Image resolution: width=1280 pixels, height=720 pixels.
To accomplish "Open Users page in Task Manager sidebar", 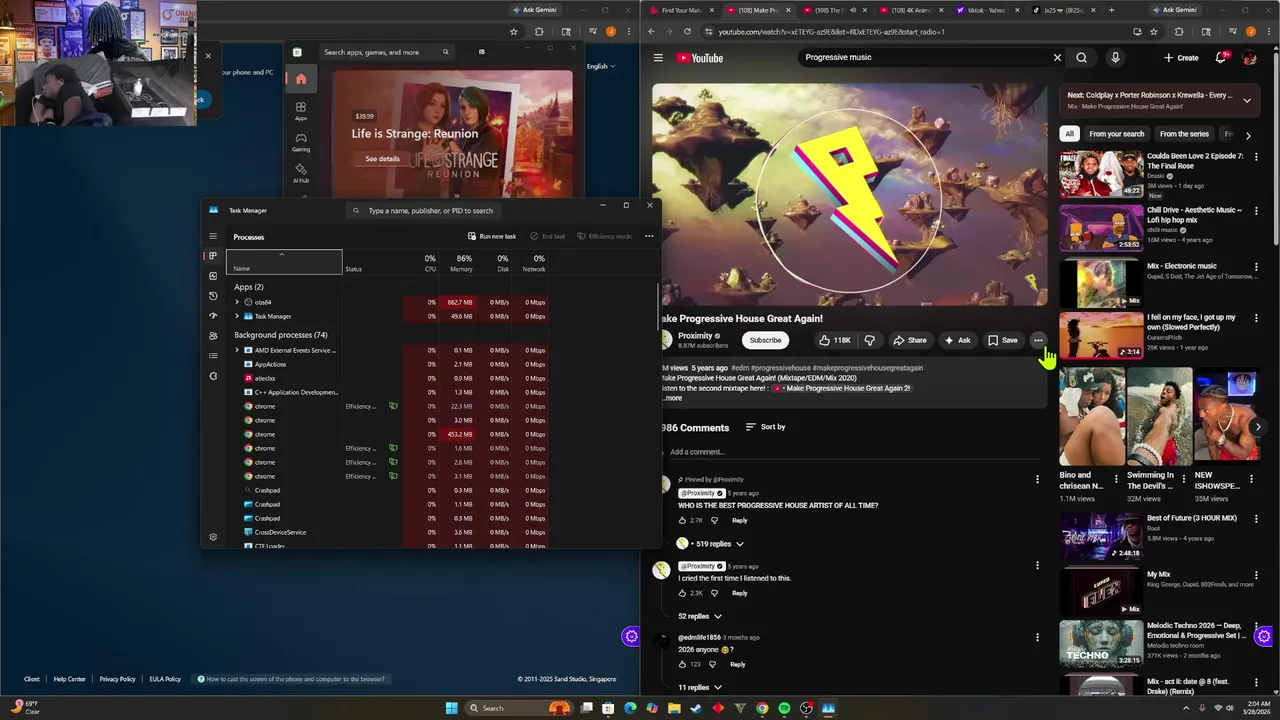I will pos(213,336).
